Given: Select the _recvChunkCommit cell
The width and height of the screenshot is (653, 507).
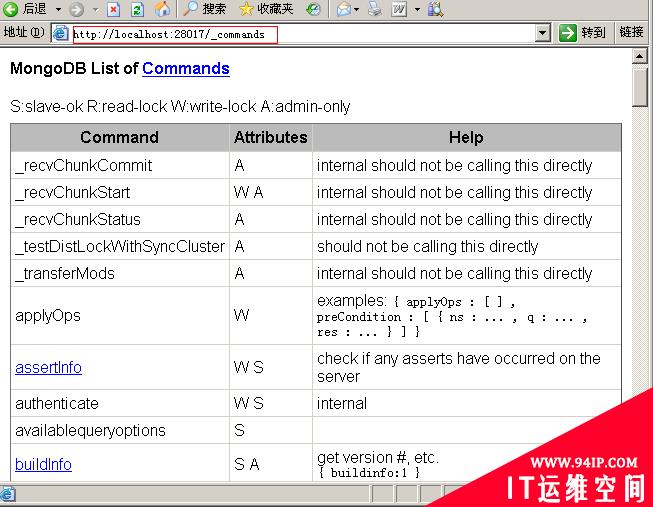Looking at the screenshot, I should 120,165.
